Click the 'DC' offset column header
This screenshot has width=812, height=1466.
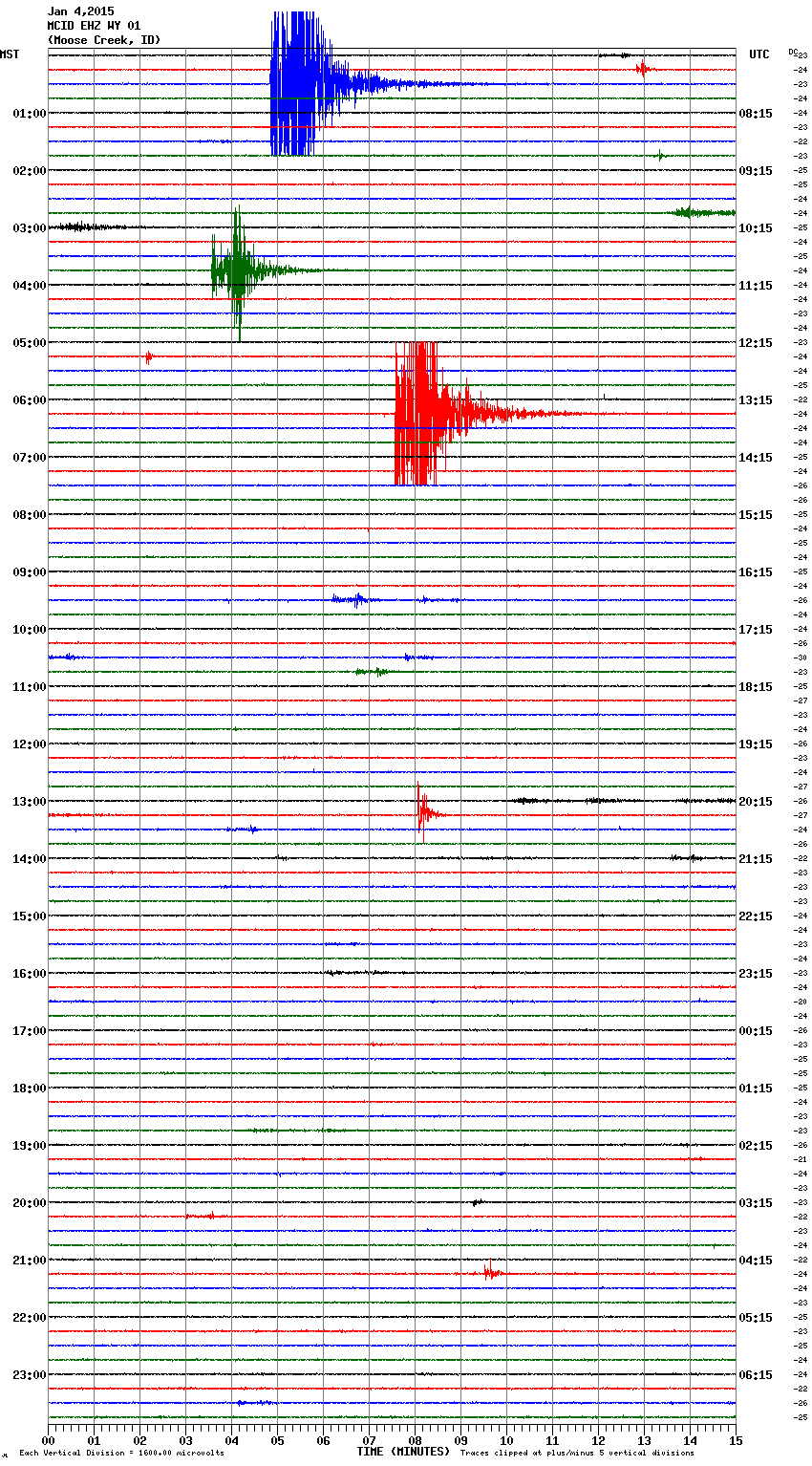click(x=793, y=52)
